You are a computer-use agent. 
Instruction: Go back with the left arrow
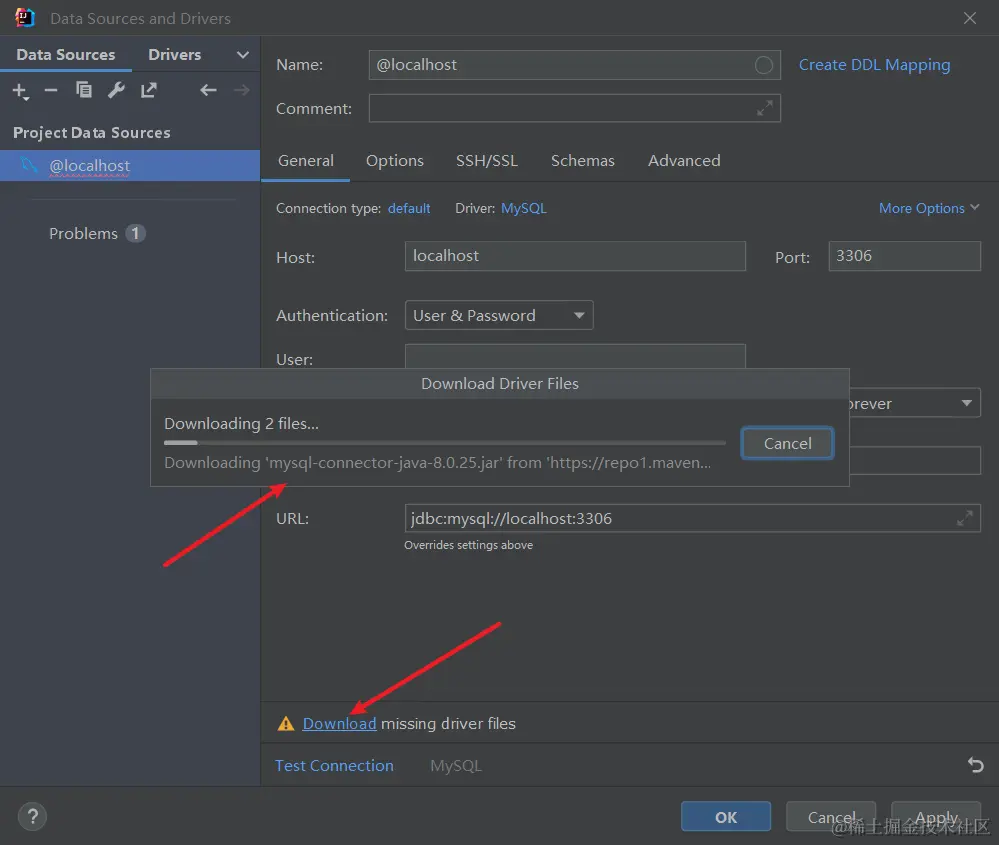(208, 90)
